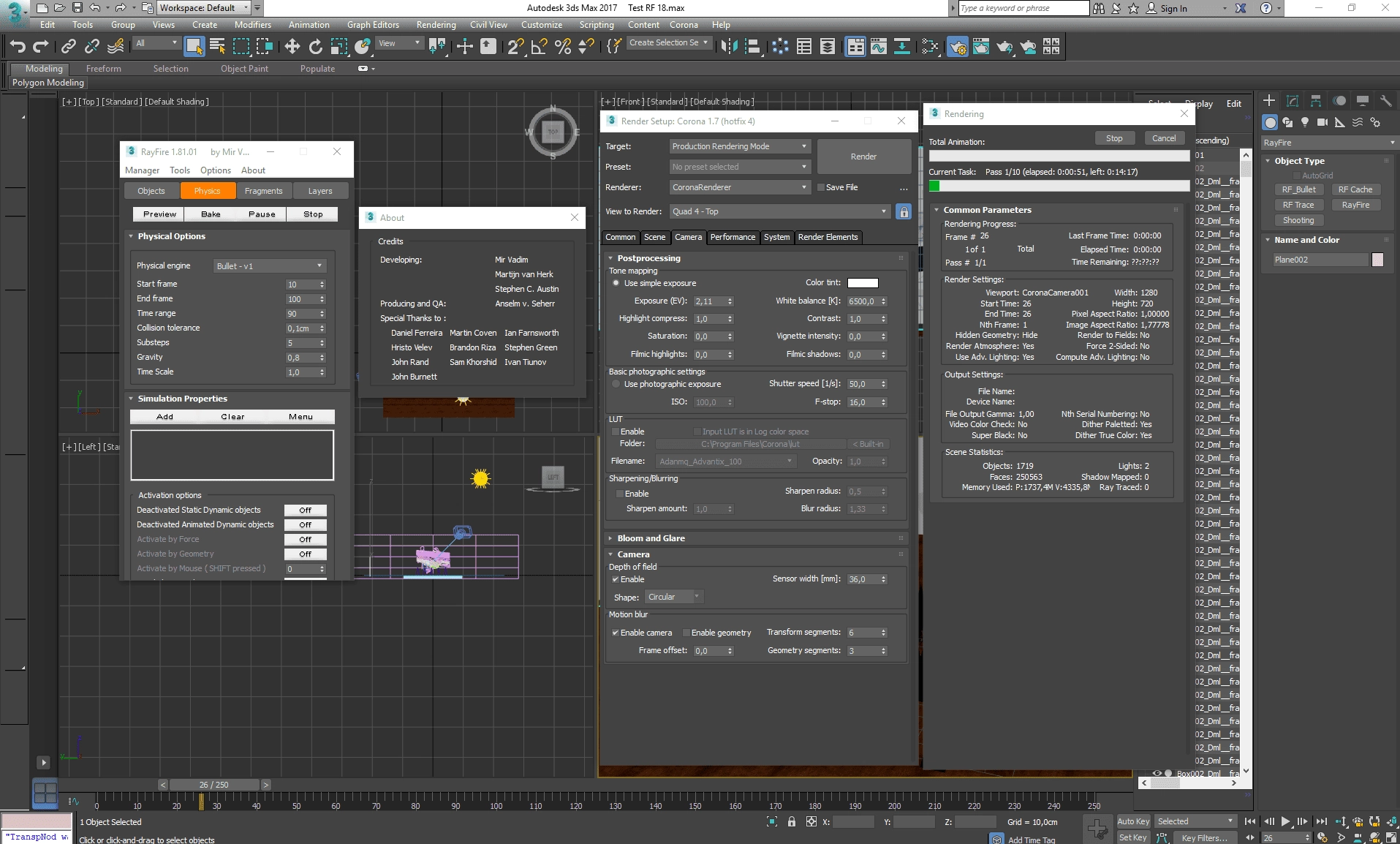1400x844 pixels.
Task: Open View to Render dropdown
Action: (779, 211)
